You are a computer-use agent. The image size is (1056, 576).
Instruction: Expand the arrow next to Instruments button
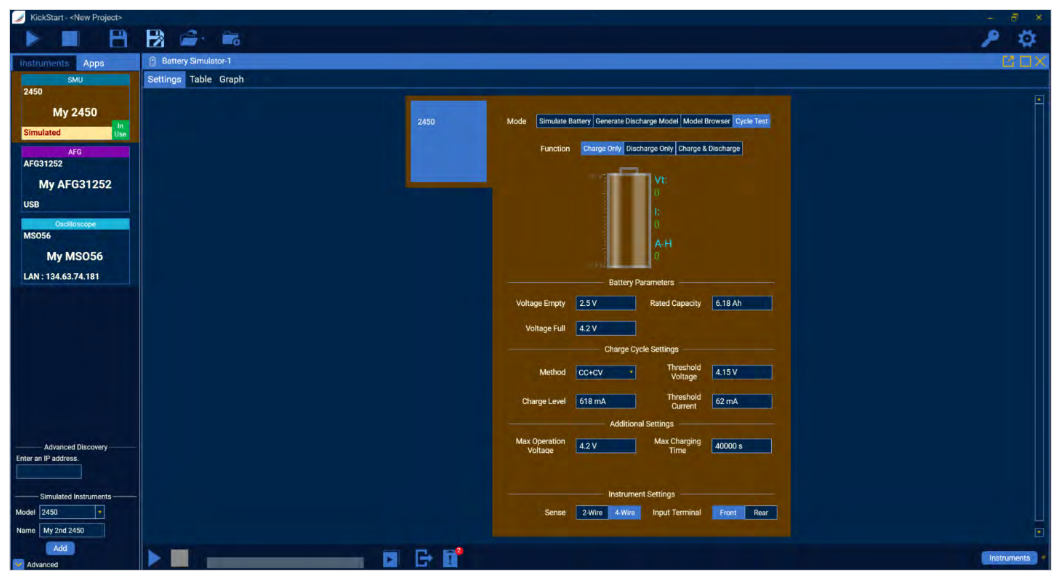tap(1043, 558)
